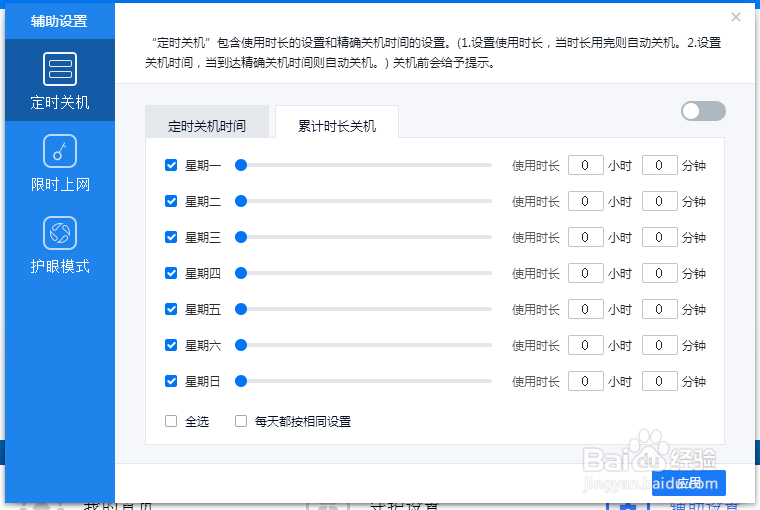Check the 全选 checkbox
Viewport: 760px width, 510px height.
click(171, 421)
